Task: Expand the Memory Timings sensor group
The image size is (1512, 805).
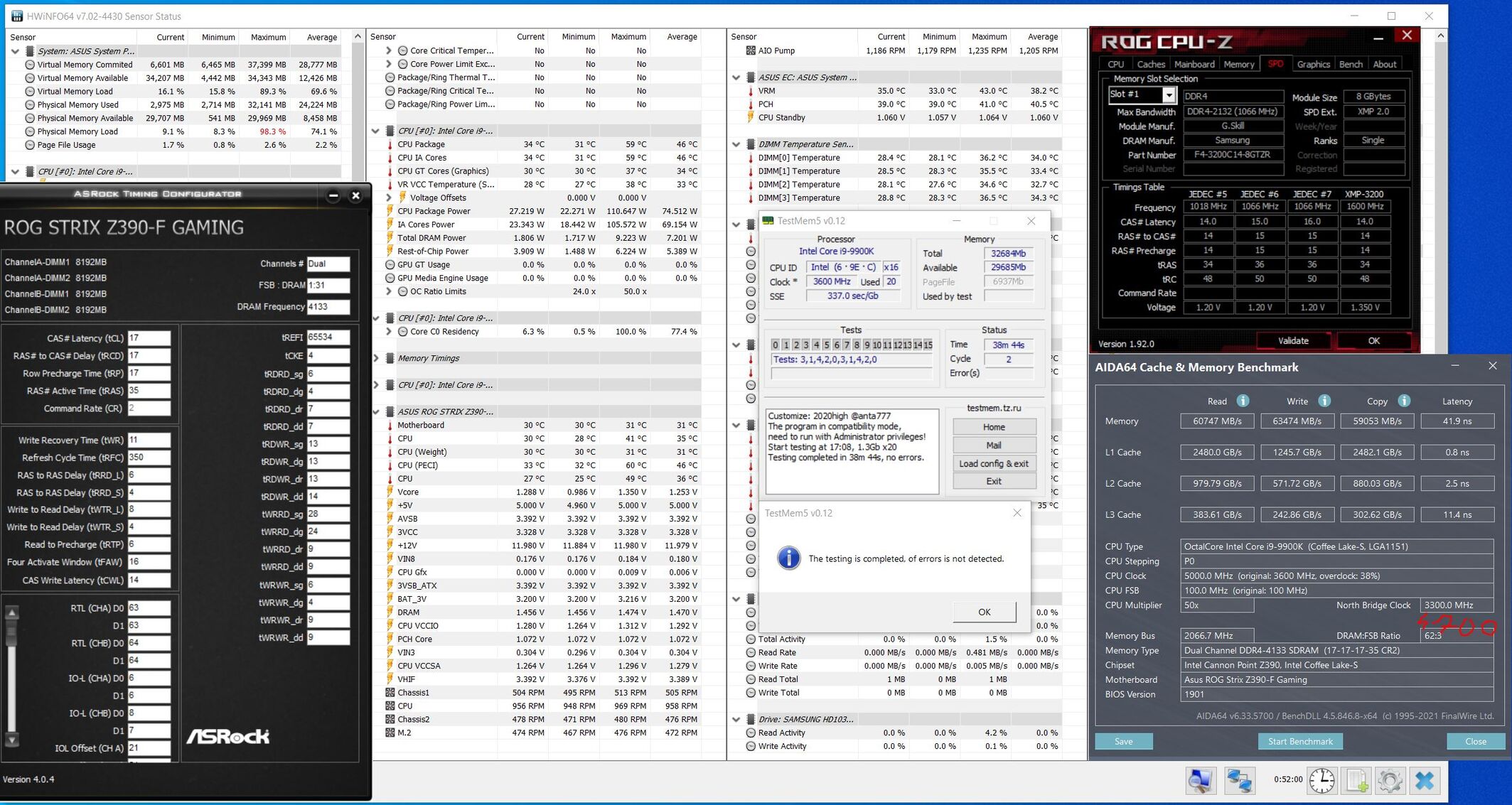Action: pos(376,358)
